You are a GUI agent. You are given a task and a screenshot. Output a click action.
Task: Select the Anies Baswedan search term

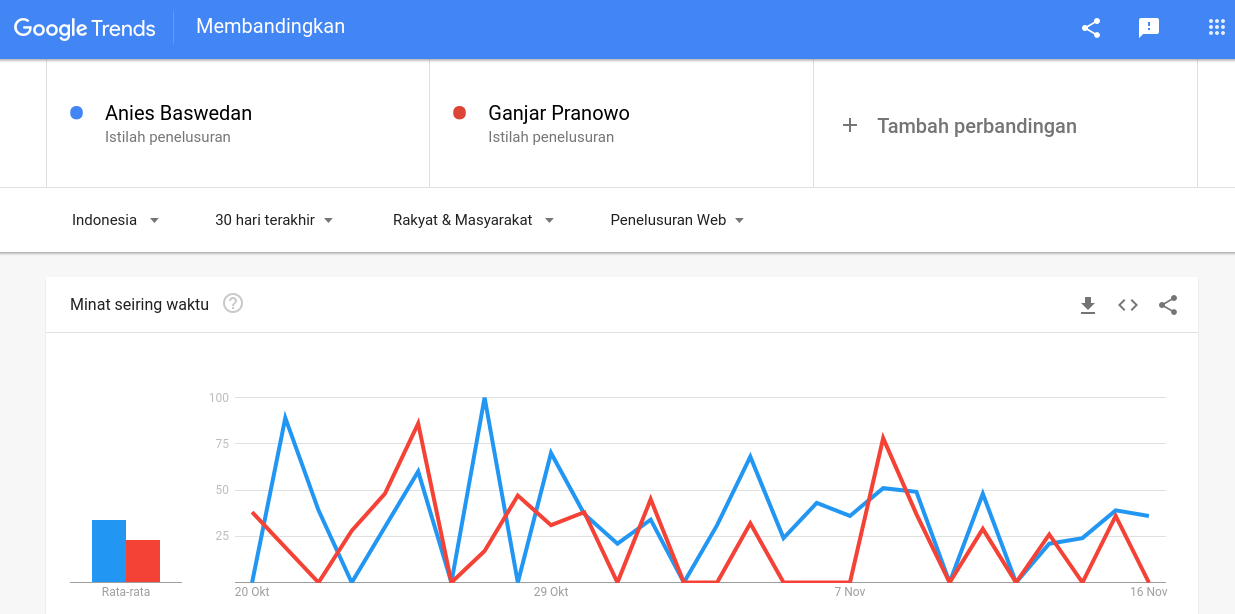pyautogui.click(x=178, y=113)
